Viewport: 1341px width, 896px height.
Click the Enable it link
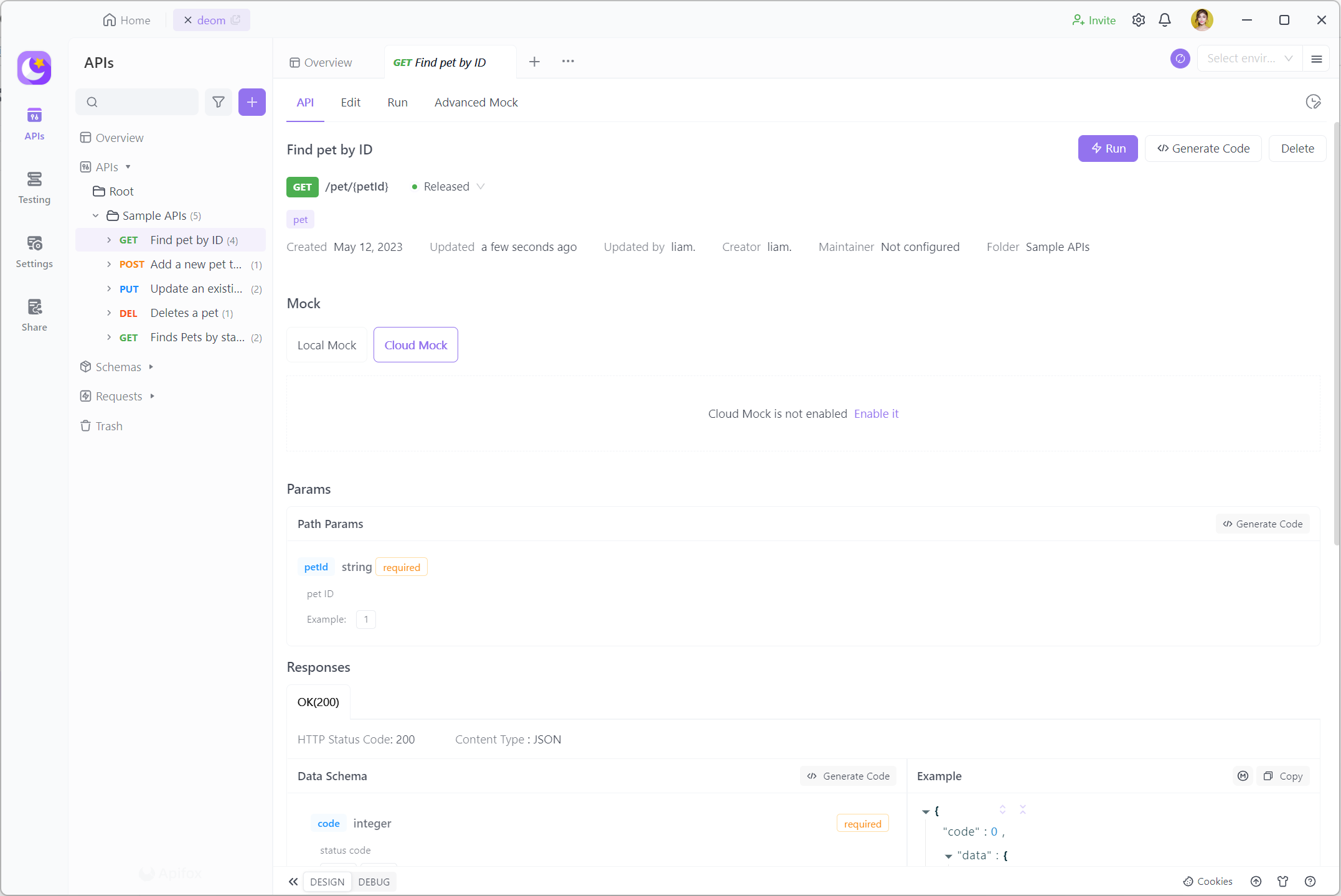876,413
